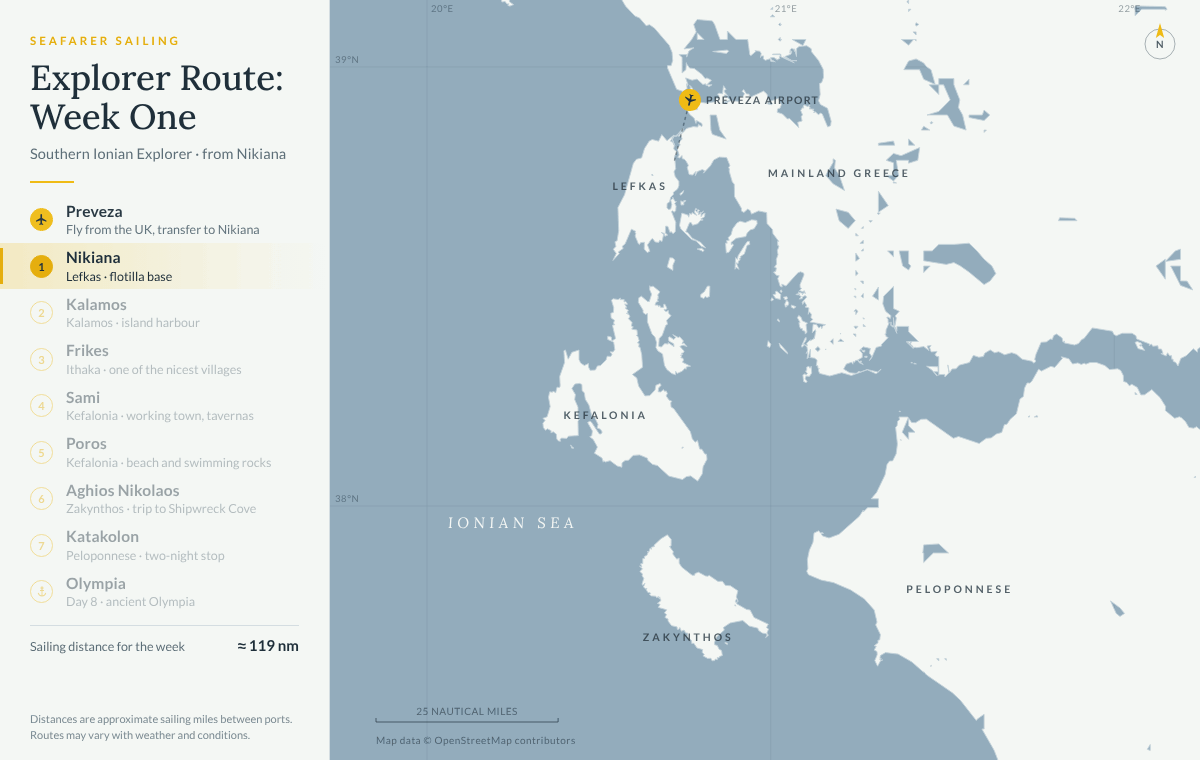Open the Frikes route entry
The height and width of the screenshot is (760, 1200).
coord(164,359)
